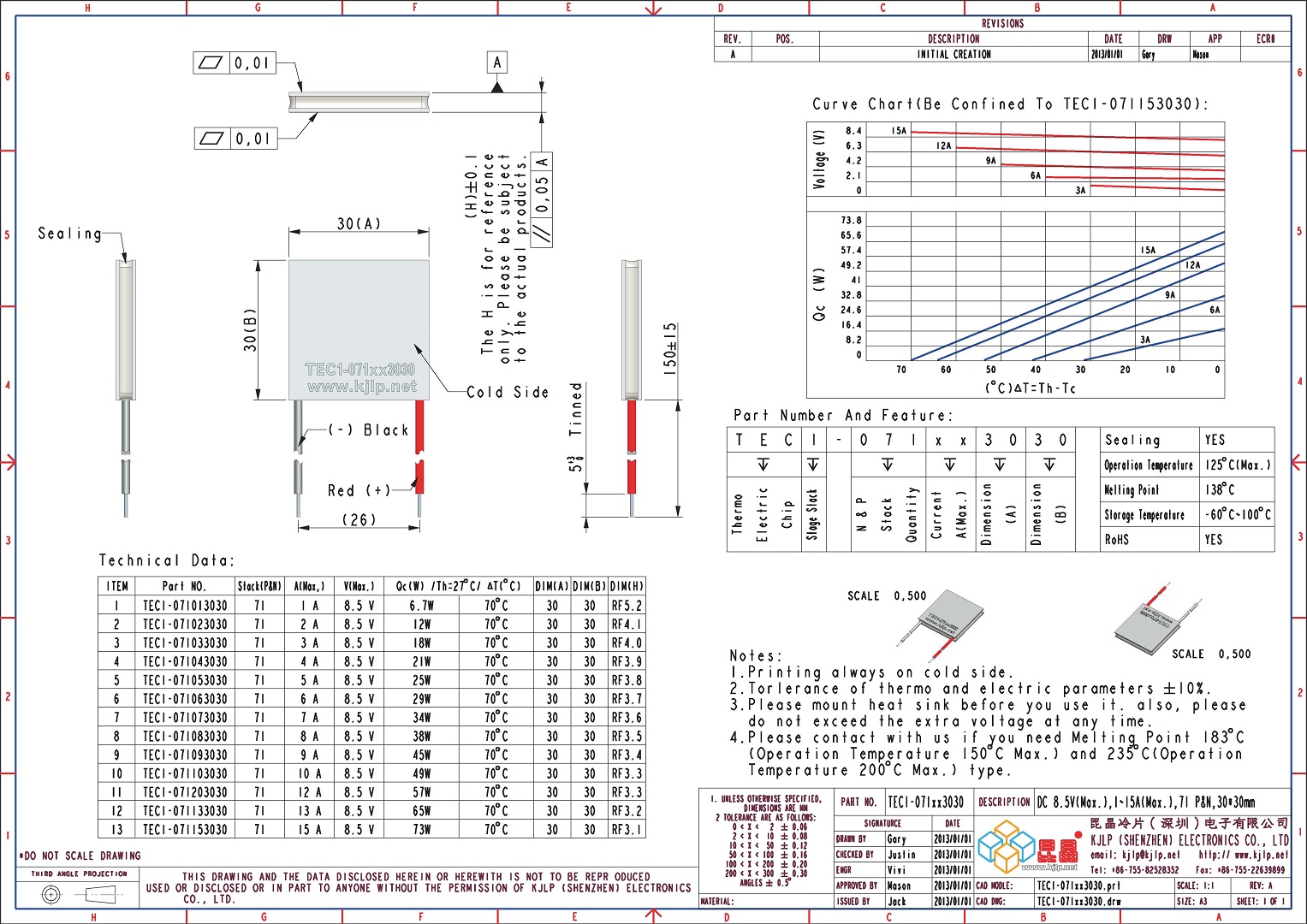The image size is (1307, 924).
Task: Click the TEC1-071073030 part number cell
Action: click(x=185, y=718)
